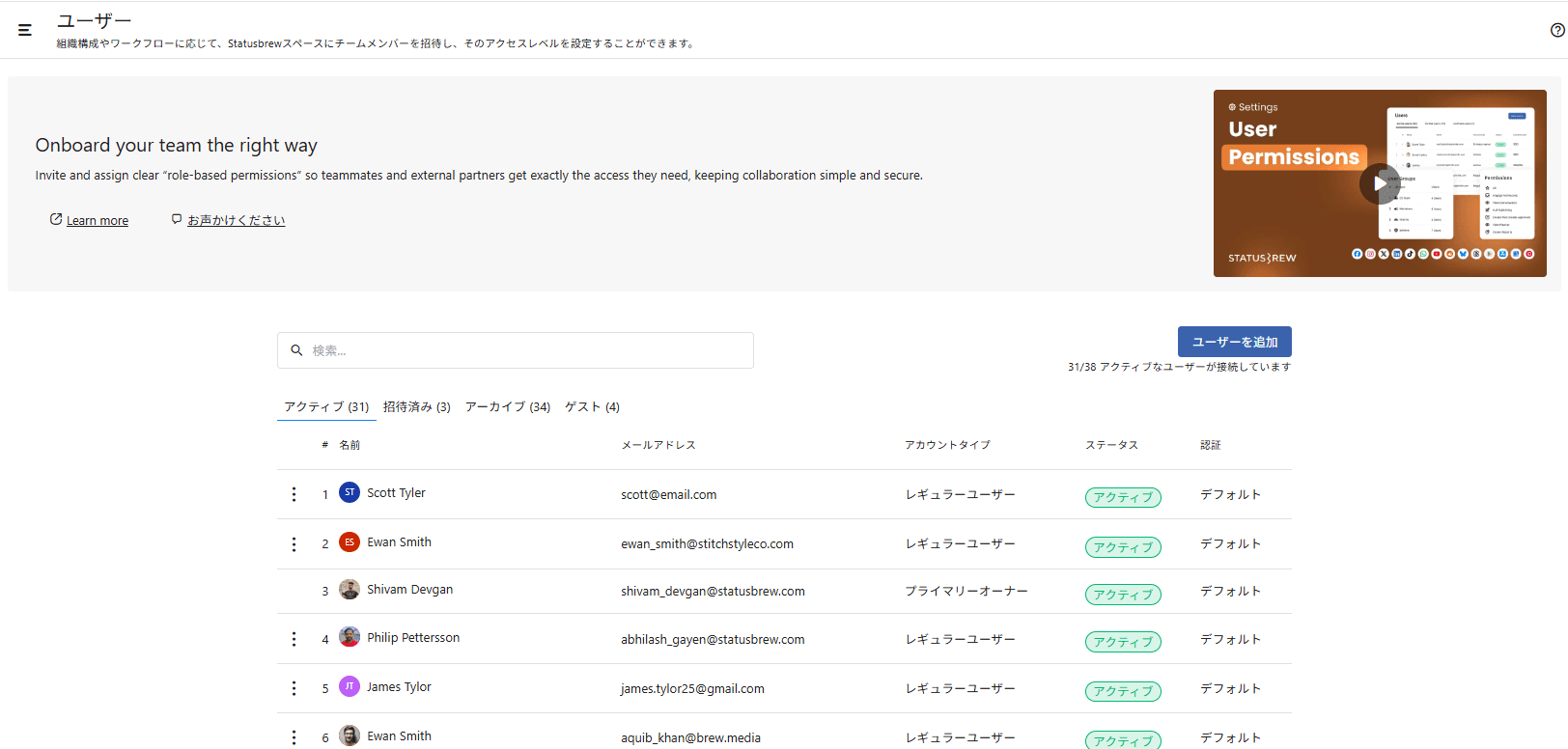This screenshot has height=749, width=1568.
Task: Click profile photo in row 6
Action: coord(350,735)
